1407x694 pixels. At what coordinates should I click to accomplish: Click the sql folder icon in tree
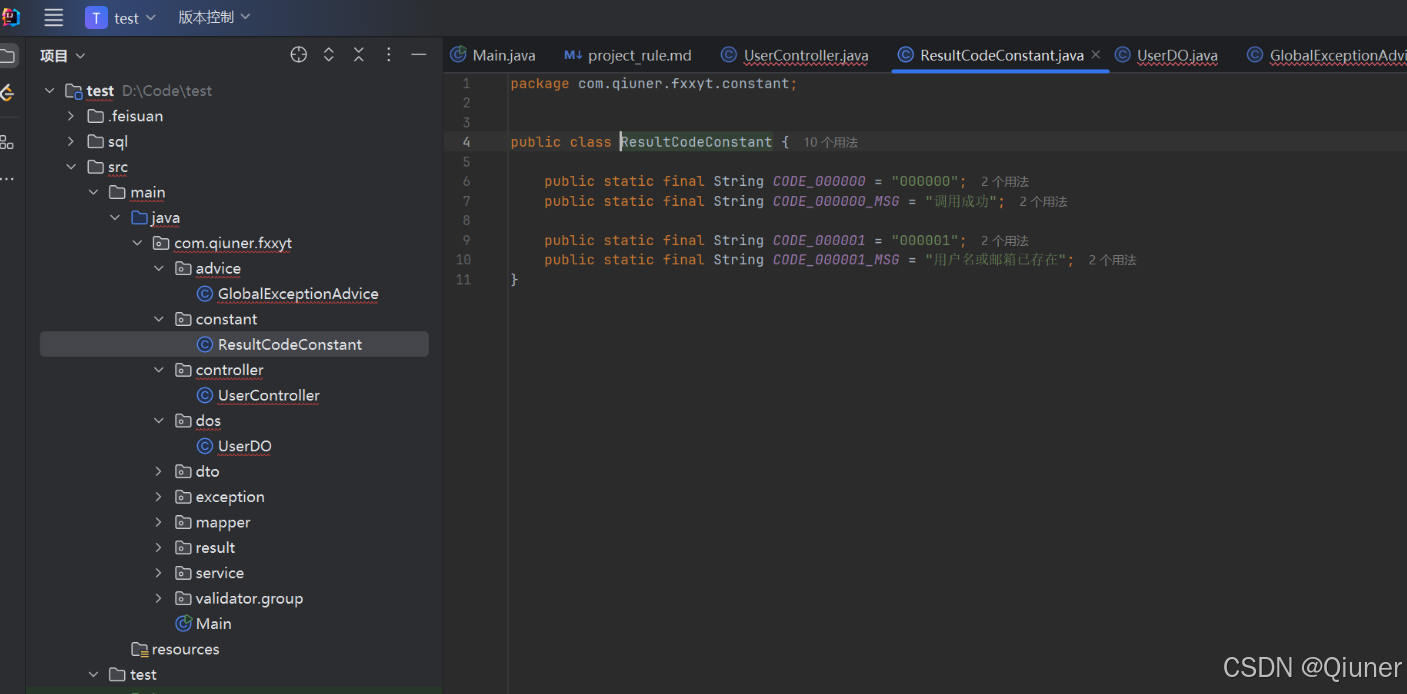[96, 142]
